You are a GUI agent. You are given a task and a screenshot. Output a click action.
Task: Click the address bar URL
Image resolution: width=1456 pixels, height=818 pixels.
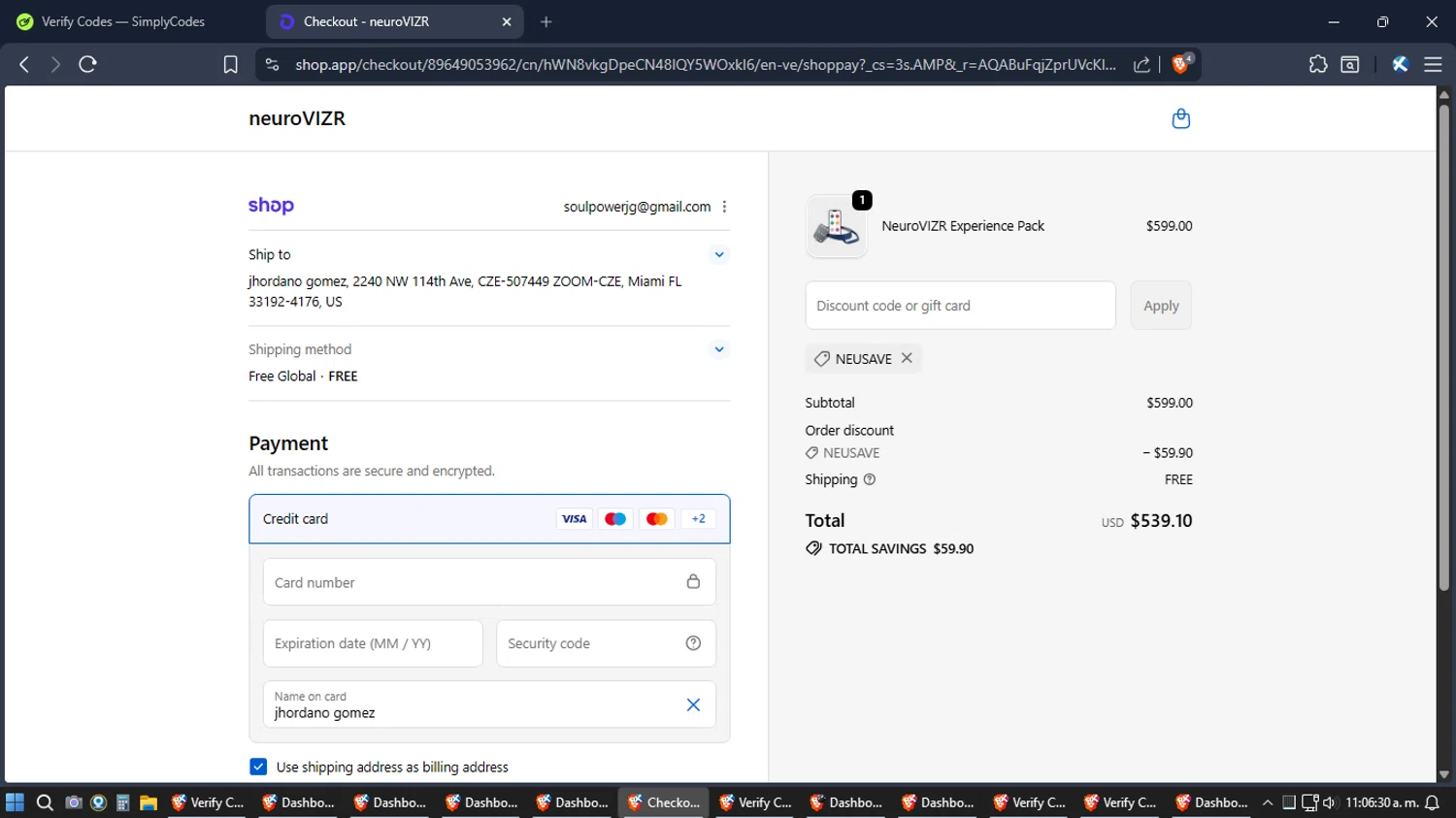pyautogui.click(x=706, y=64)
